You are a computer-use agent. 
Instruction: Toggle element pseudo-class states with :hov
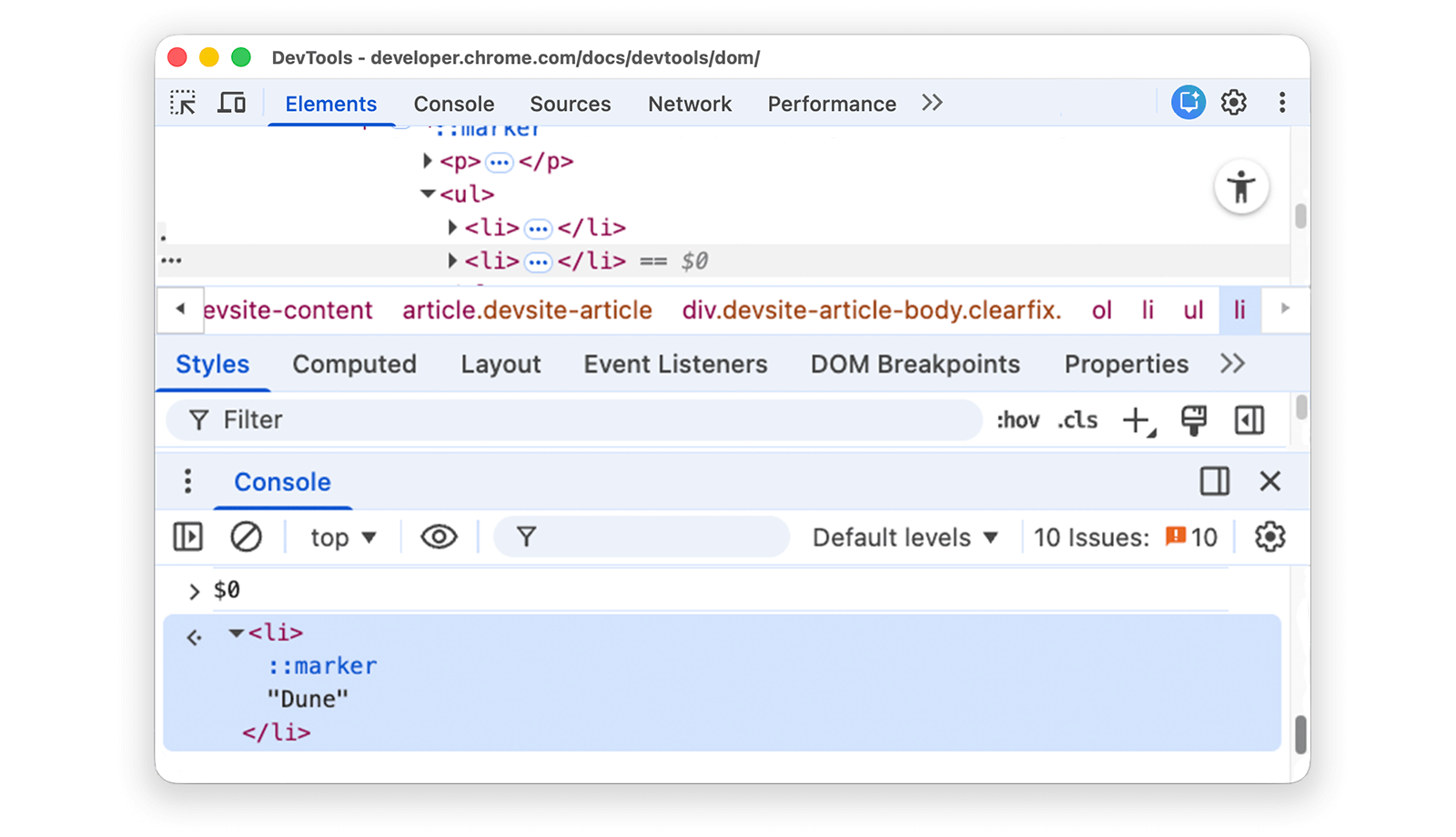(1018, 419)
